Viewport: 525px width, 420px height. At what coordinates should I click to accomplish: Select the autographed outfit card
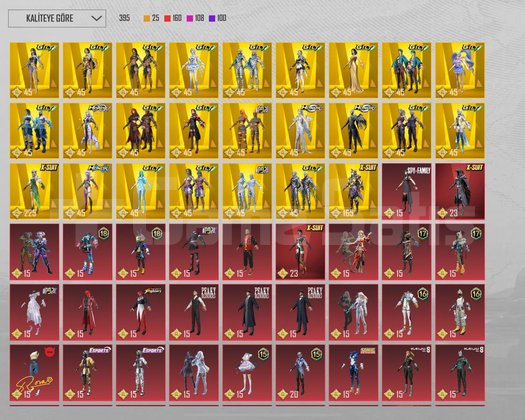[34, 373]
